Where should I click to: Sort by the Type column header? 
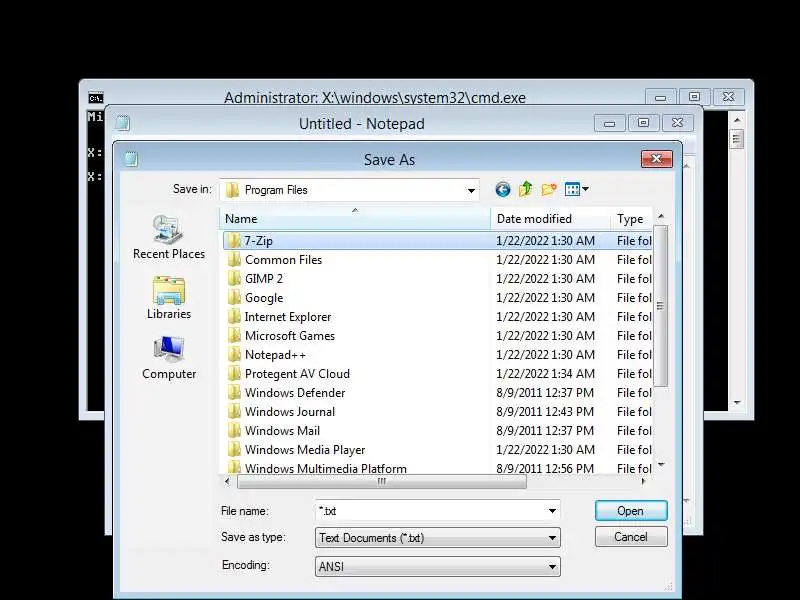632,219
